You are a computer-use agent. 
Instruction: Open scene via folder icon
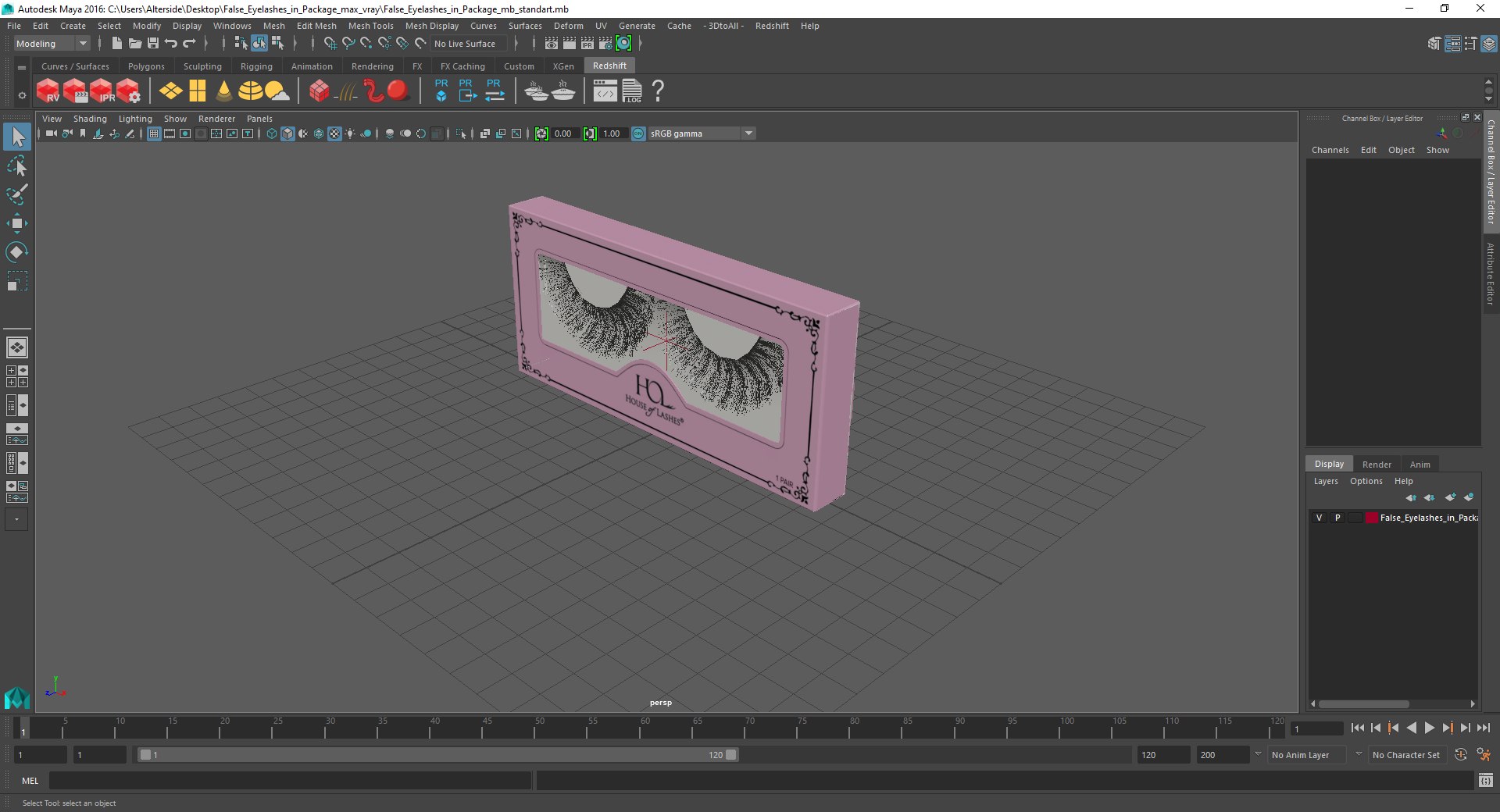(x=135, y=44)
